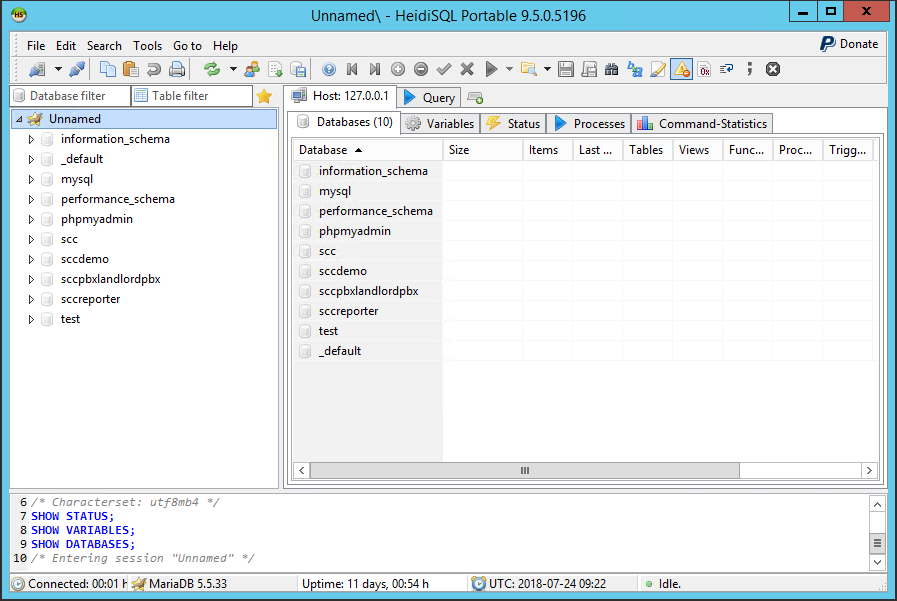This screenshot has height=601, width=897.
Task: Click the yellow favorites star icon
Action: click(x=264, y=96)
